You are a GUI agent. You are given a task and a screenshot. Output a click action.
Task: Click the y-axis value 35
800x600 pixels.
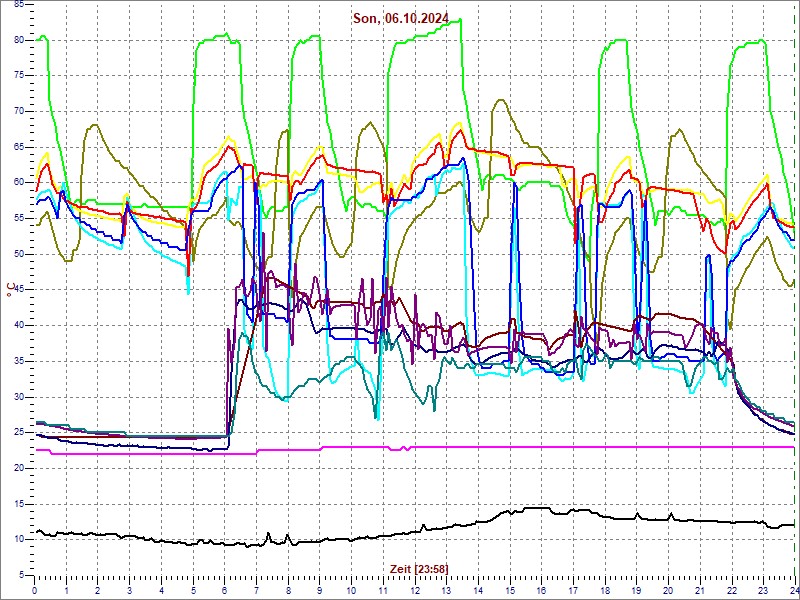click(x=19, y=361)
